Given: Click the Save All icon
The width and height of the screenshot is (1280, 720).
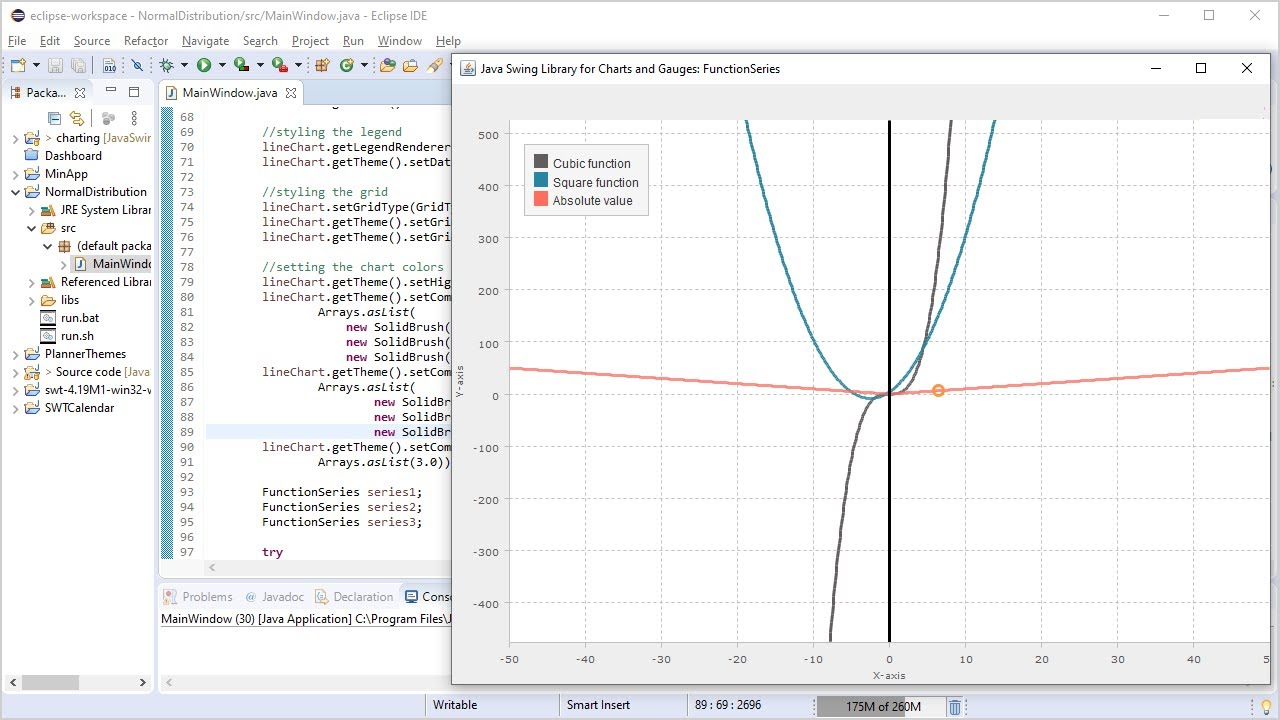Looking at the screenshot, I should tap(78, 65).
